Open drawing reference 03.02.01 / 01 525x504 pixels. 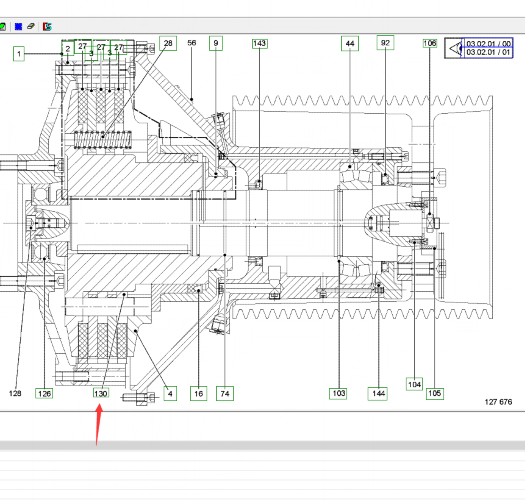tap(488, 53)
